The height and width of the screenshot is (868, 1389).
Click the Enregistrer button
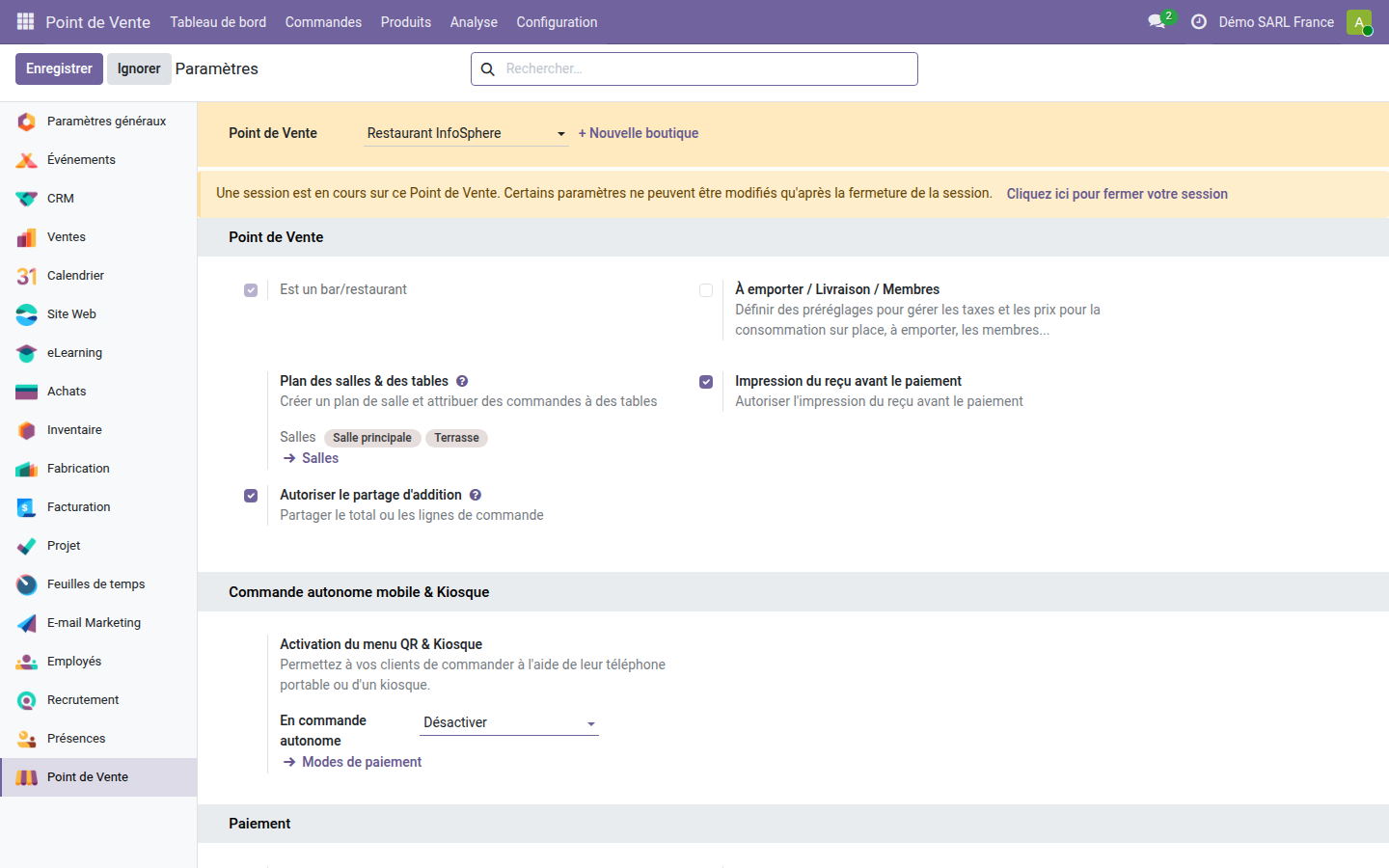tap(59, 68)
